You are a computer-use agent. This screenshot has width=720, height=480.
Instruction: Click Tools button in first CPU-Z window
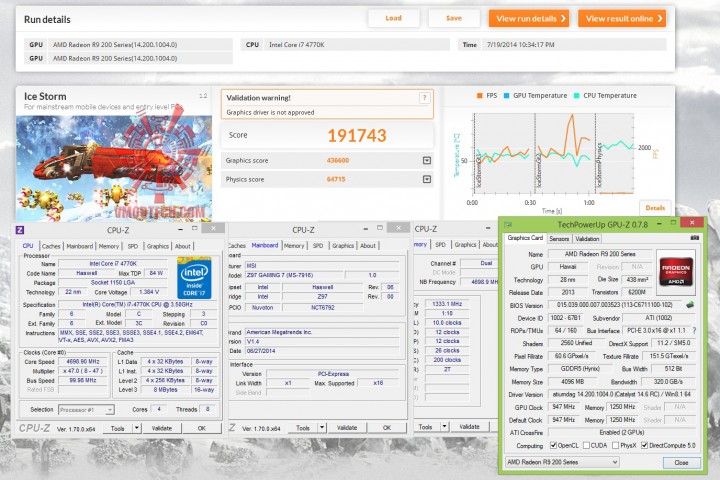coord(118,428)
